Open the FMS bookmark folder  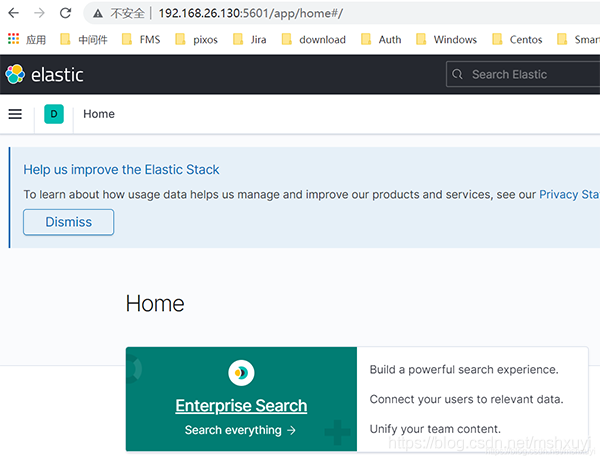click(x=141, y=39)
